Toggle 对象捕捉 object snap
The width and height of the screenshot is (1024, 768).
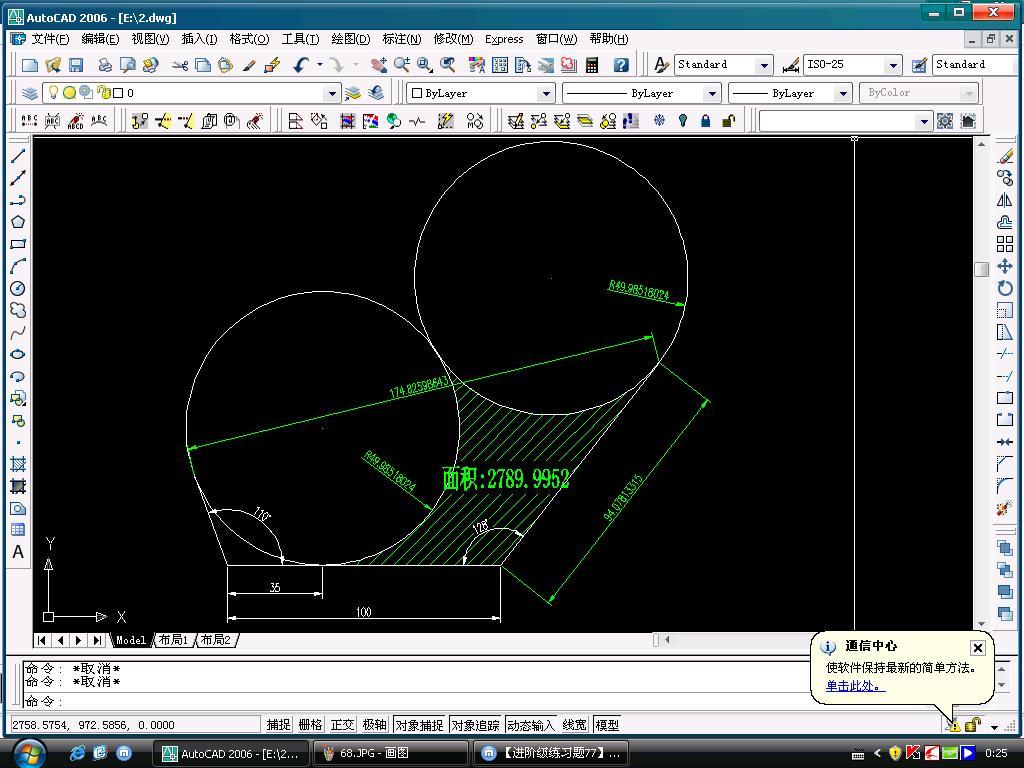pos(419,724)
